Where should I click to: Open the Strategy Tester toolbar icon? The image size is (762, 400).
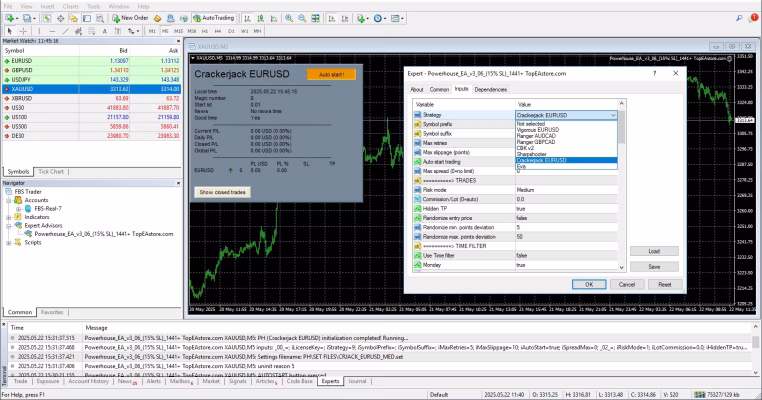100,18
